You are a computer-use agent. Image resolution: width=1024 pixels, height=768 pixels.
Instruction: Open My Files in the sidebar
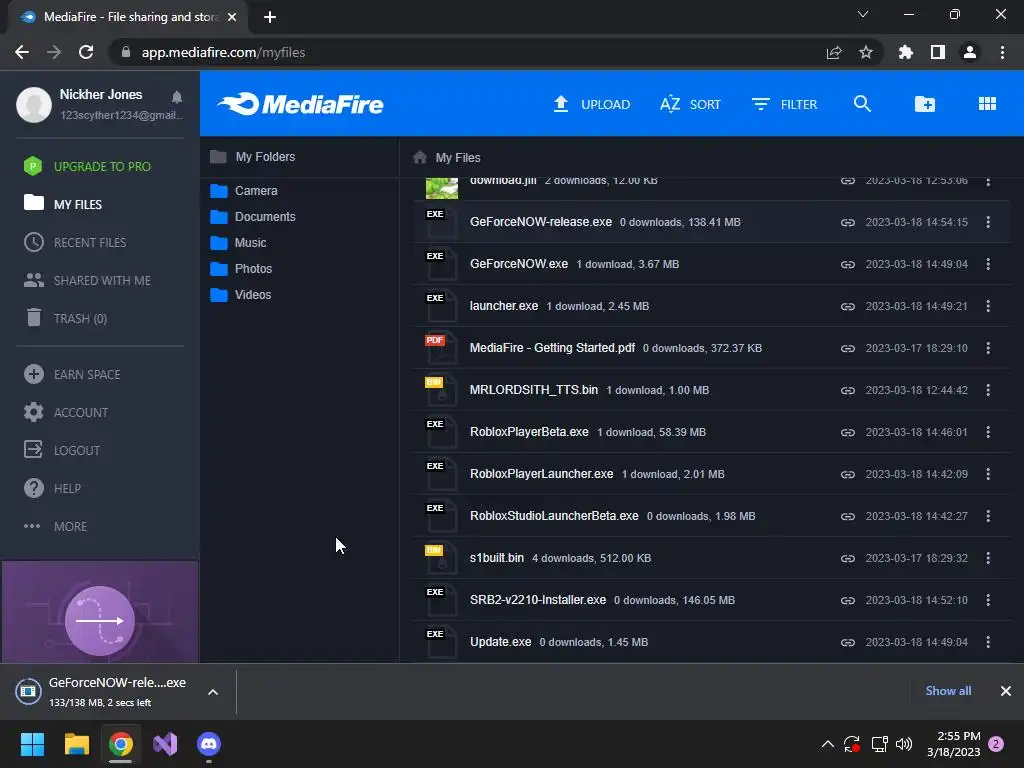tap(63, 204)
